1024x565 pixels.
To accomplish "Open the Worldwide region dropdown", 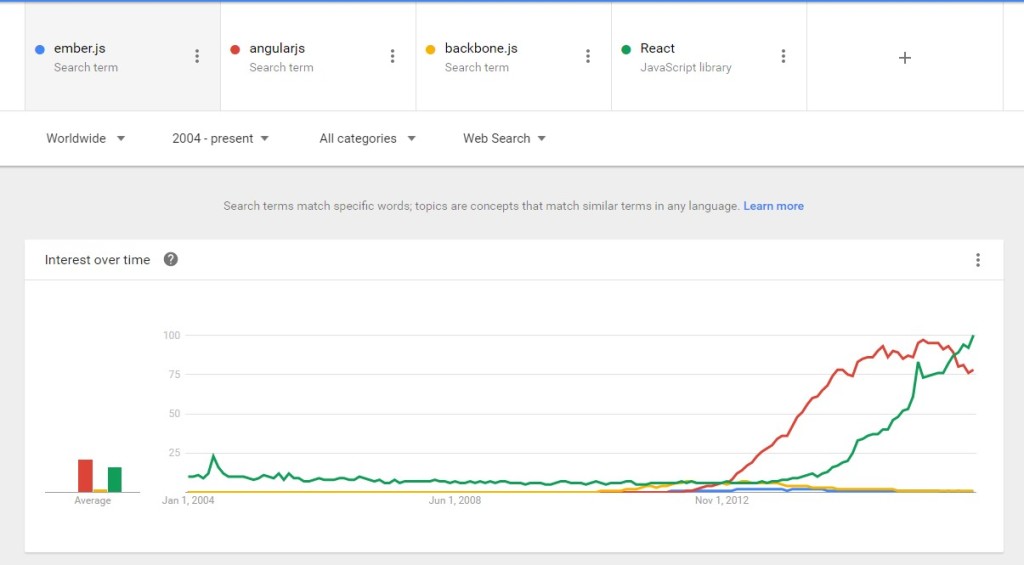I will [85, 138].
